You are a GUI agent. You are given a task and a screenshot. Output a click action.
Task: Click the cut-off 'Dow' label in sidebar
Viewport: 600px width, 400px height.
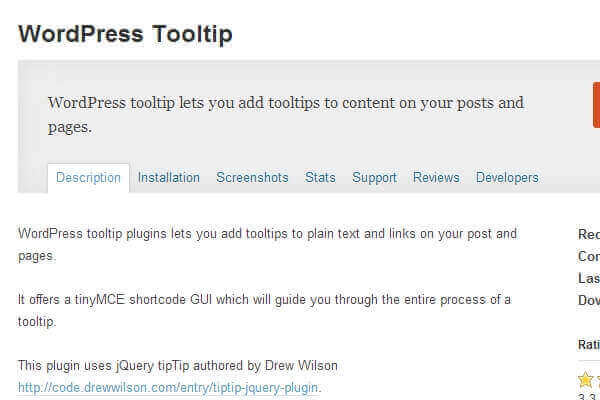tap(589, 300)
